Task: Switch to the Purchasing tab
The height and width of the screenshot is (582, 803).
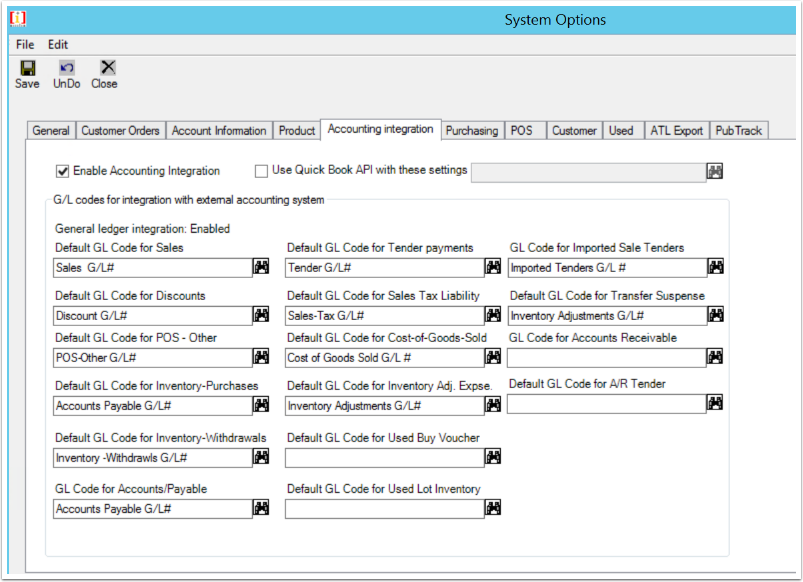Action: [472, 131]
